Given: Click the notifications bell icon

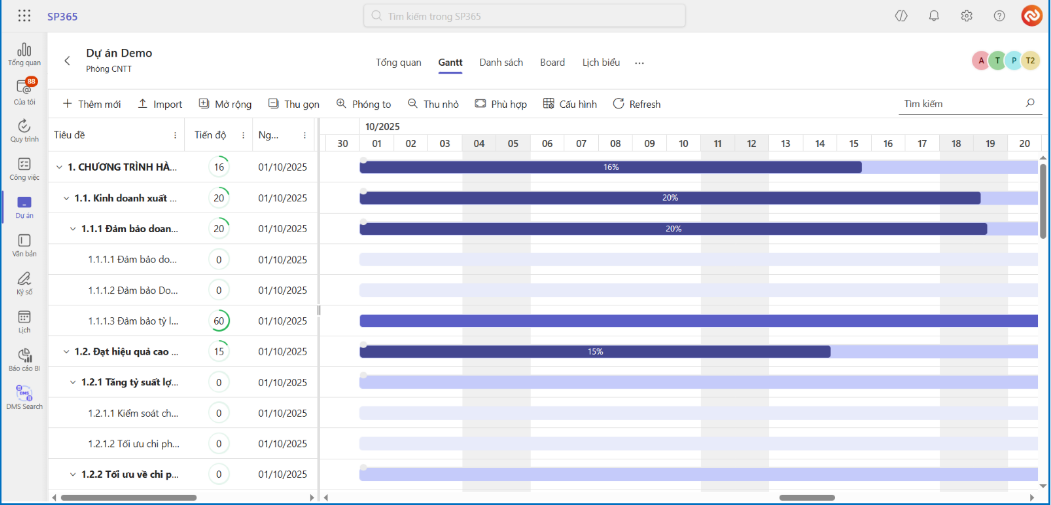Looking at the screenshot, I should coord(934,16).
